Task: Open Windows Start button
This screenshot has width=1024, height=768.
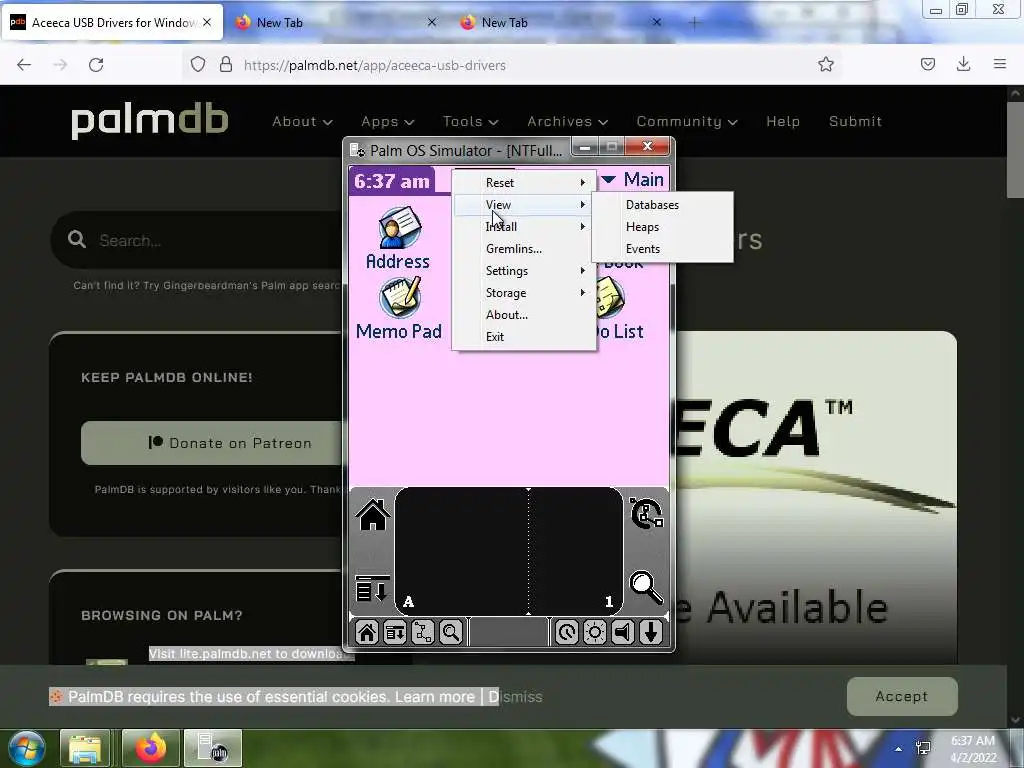Action: pos(27,748)
